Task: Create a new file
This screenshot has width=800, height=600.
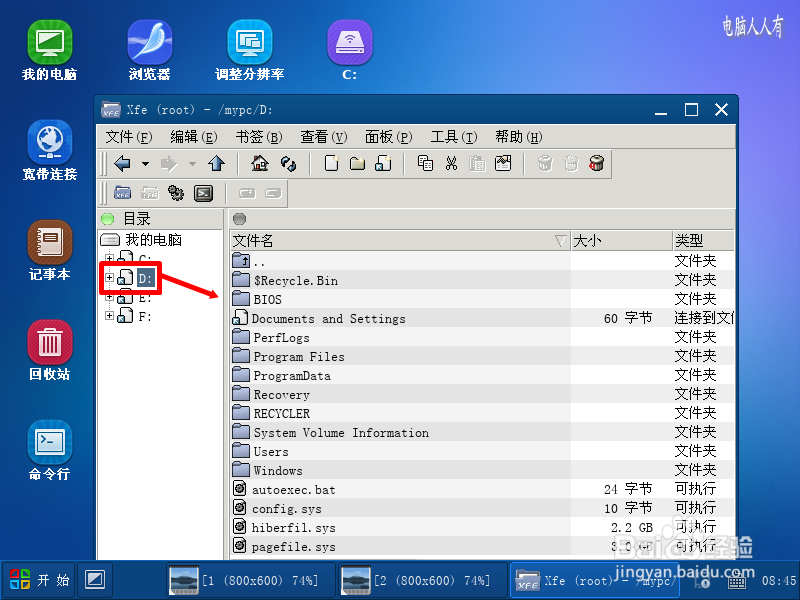Action: 332,163
